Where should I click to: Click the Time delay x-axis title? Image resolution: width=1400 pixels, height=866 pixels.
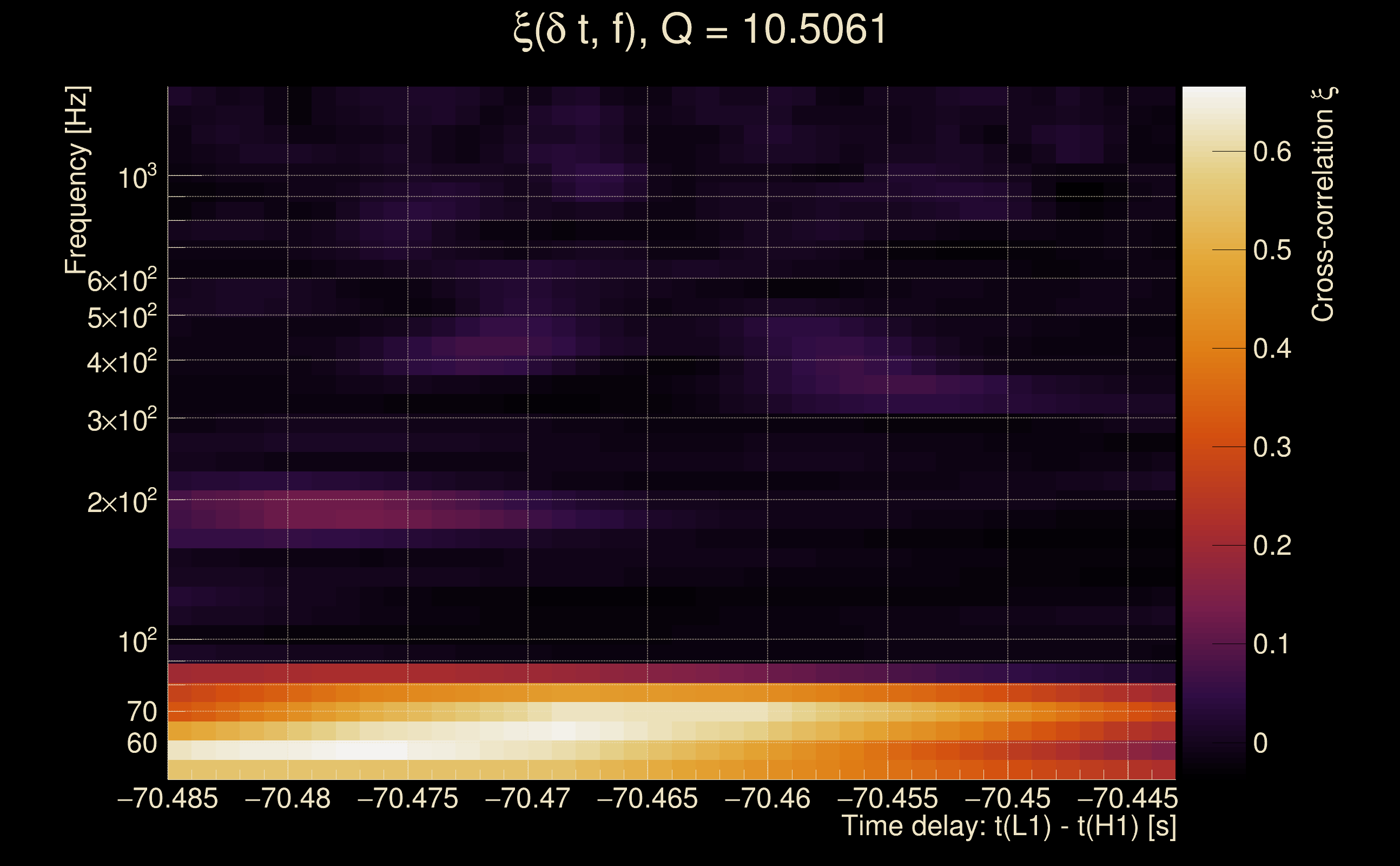point(1008,826)
